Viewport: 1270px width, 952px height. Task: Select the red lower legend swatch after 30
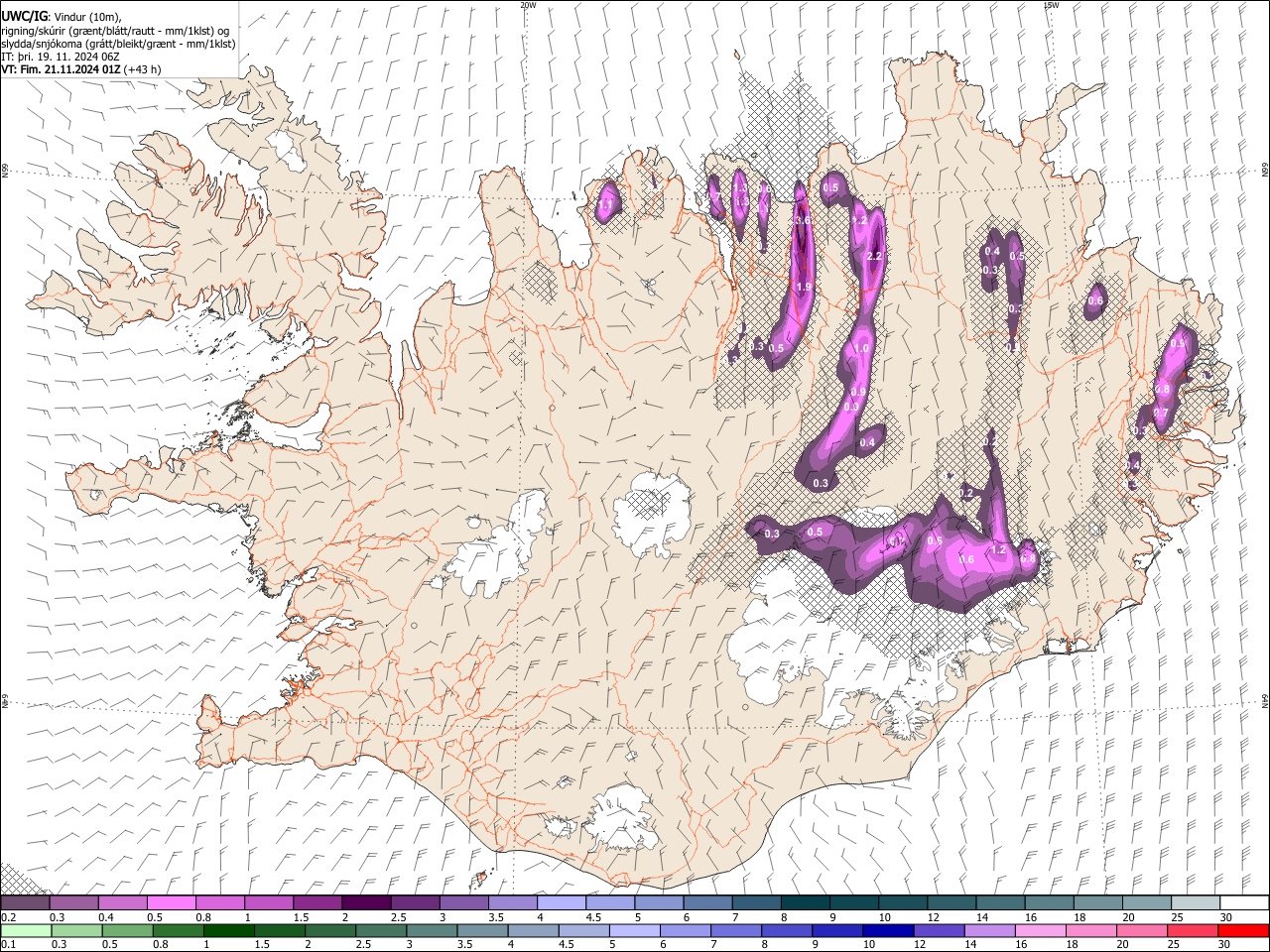[x=1243, y=930]
